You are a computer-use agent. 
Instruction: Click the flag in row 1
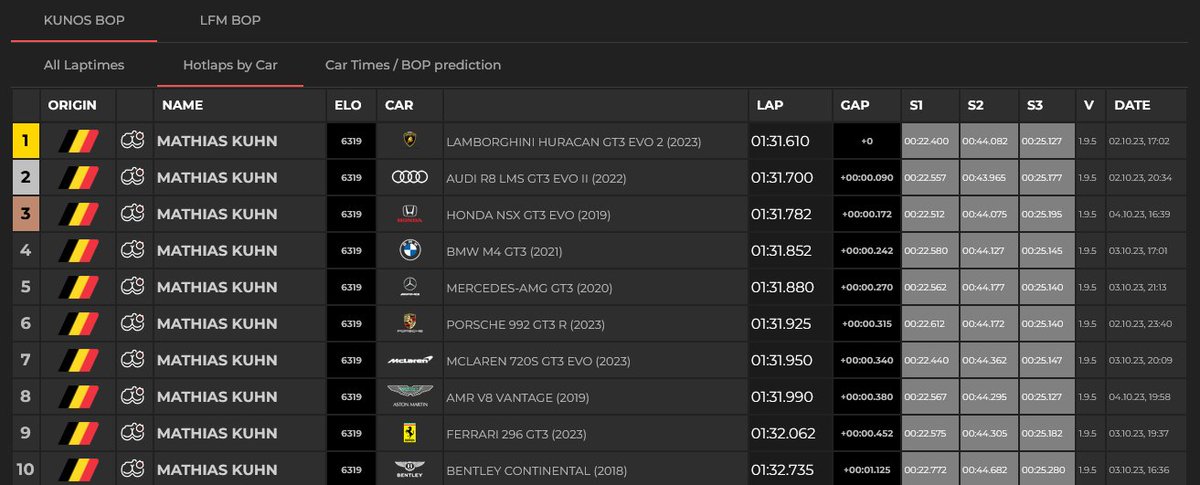point(78,141)
